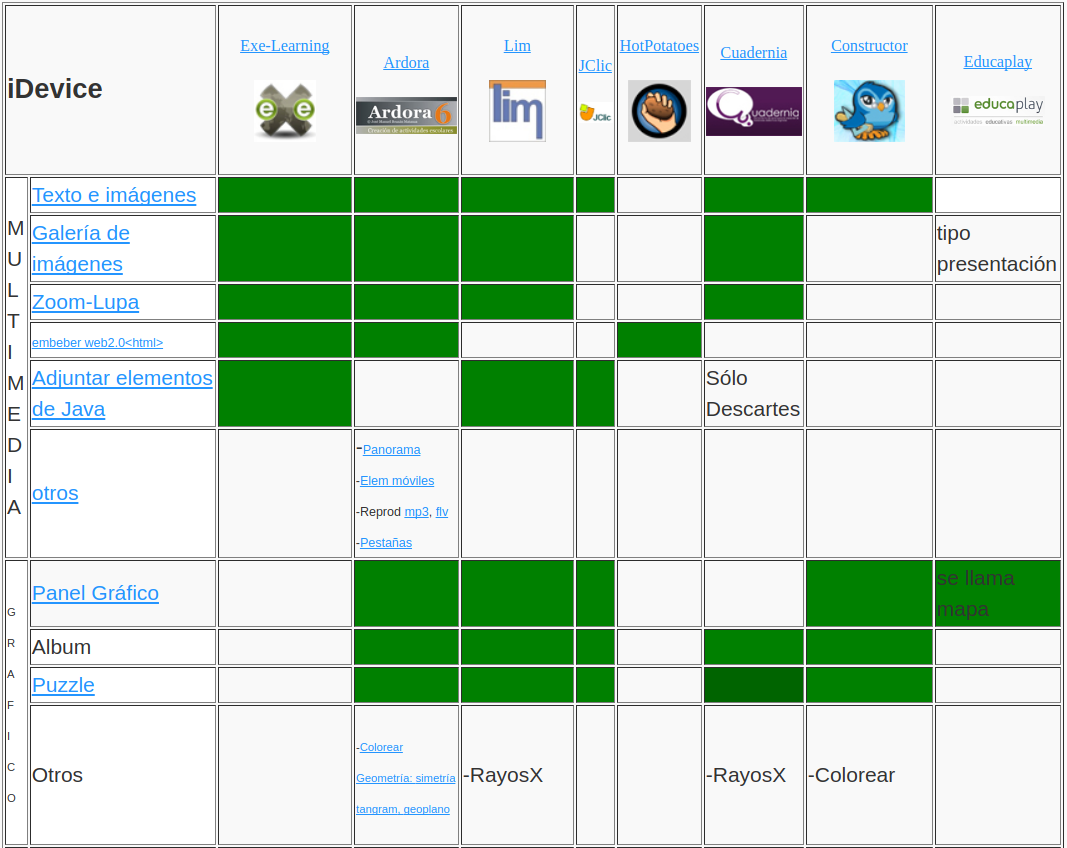Follow the 'Adjuntar elementos de Java' link
The image size is (1067, 848).
click(122, 393)
